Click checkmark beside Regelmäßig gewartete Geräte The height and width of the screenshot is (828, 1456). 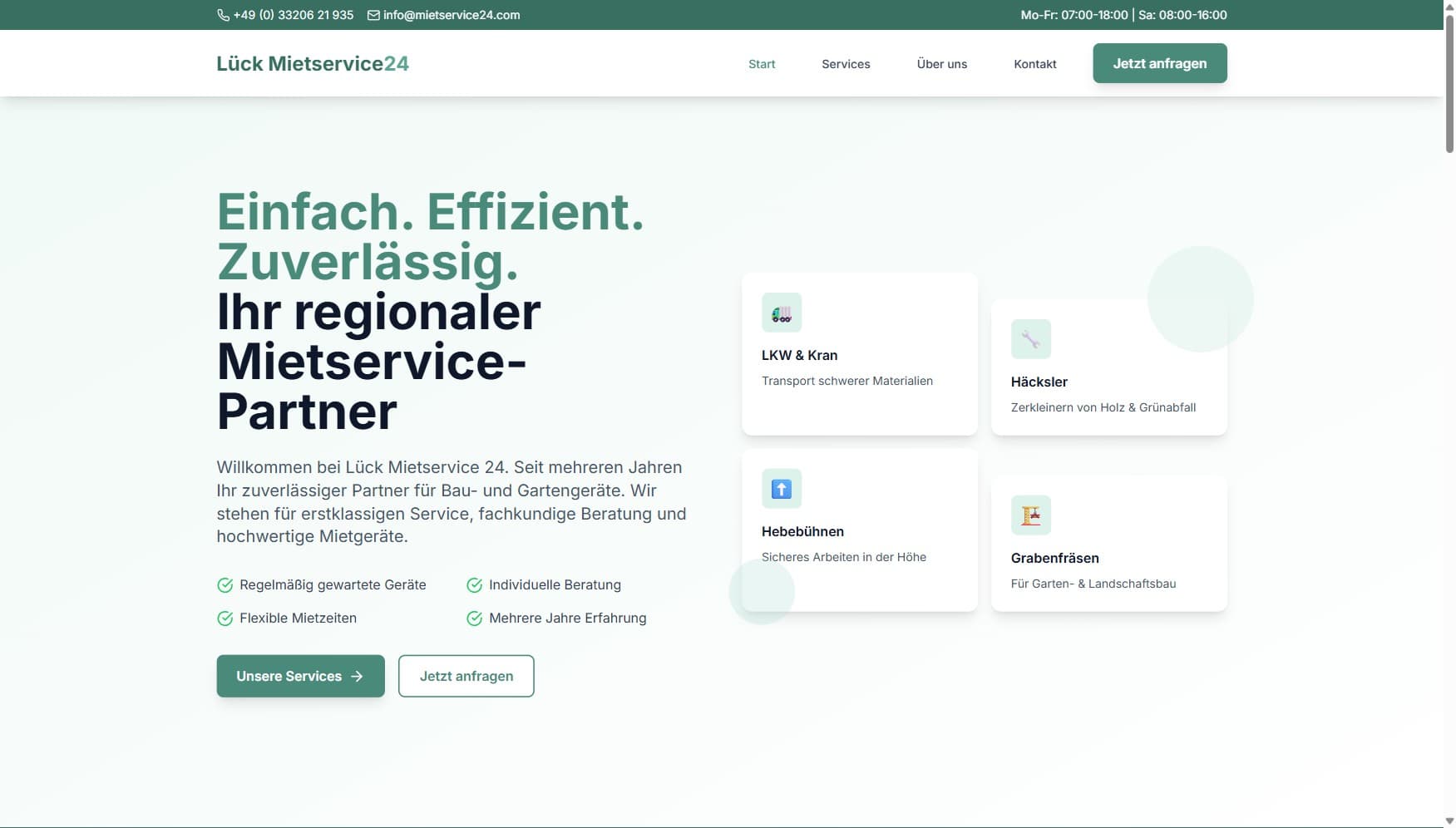225,585
